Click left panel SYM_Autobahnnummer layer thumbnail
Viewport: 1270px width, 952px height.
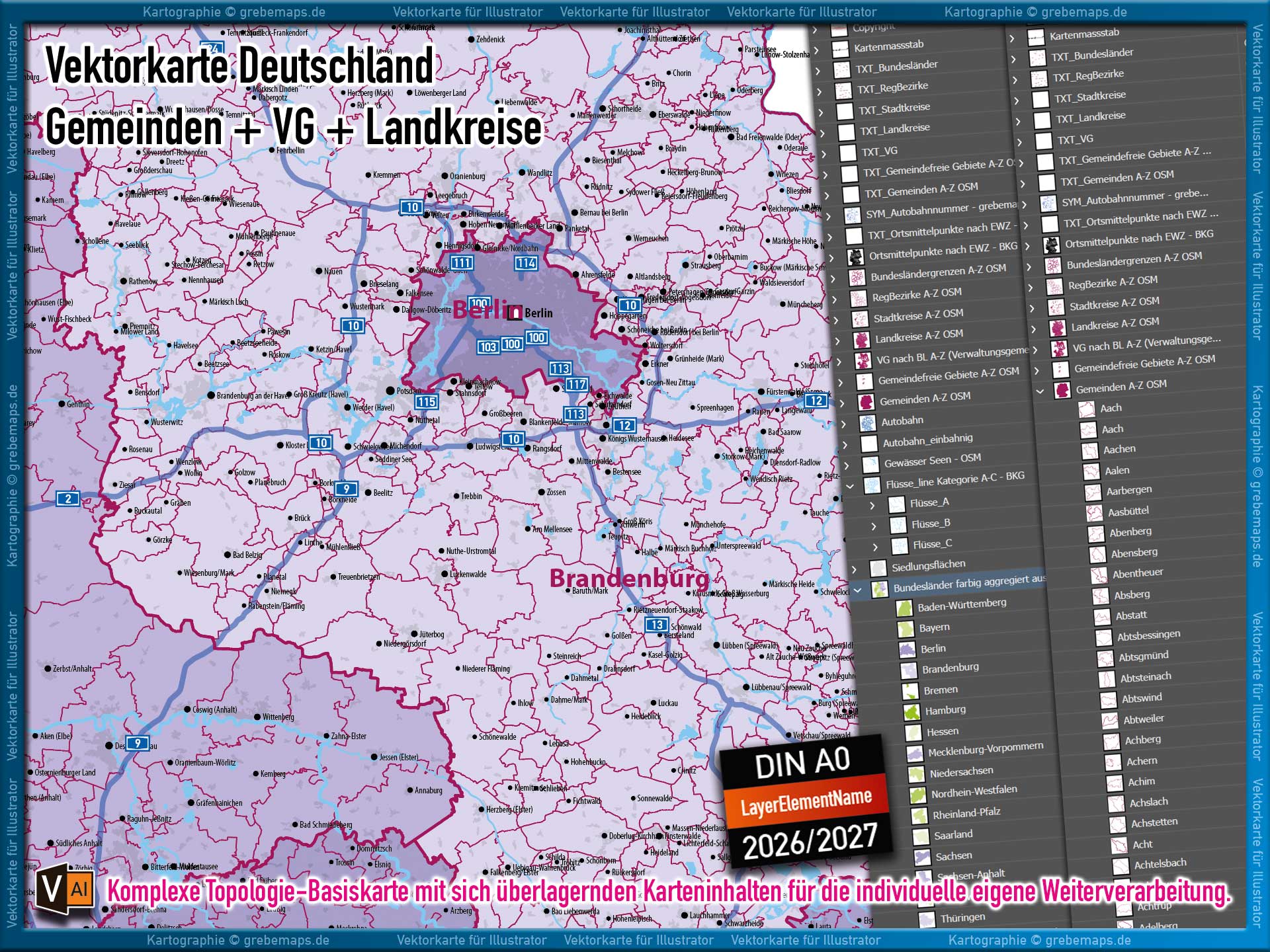coord(853,216)
